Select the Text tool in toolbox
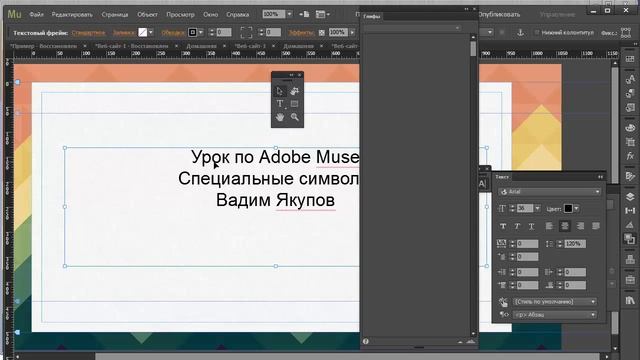The image size is (640, 360). coord(280,104)
